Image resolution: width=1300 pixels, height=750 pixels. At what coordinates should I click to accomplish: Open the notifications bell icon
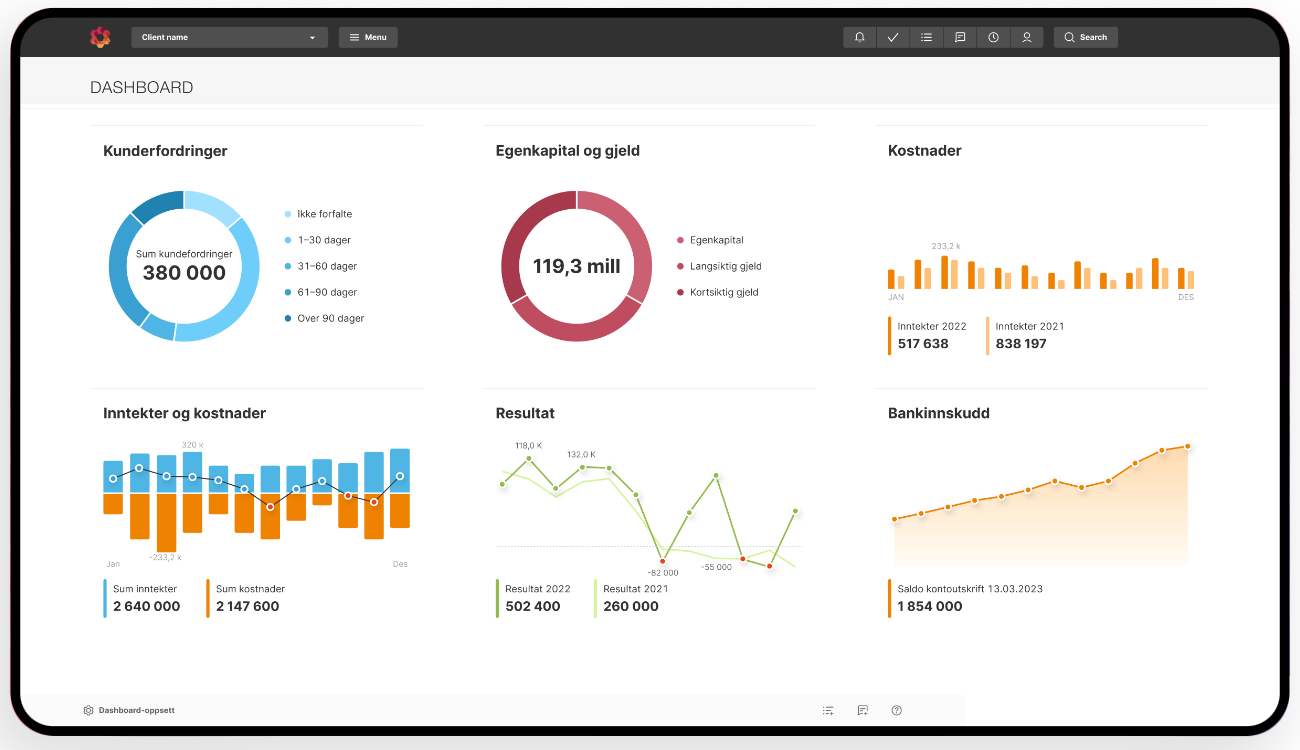860,37
